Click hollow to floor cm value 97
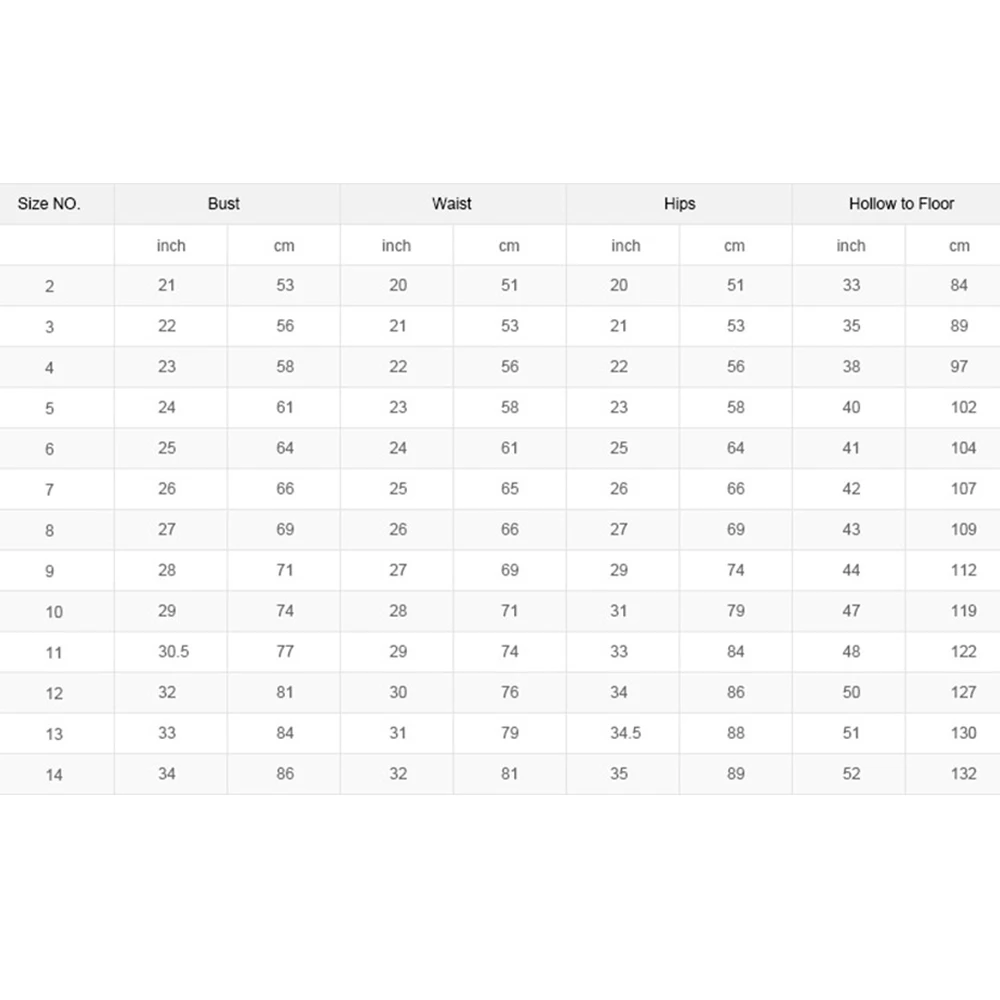 click(959, 367)
